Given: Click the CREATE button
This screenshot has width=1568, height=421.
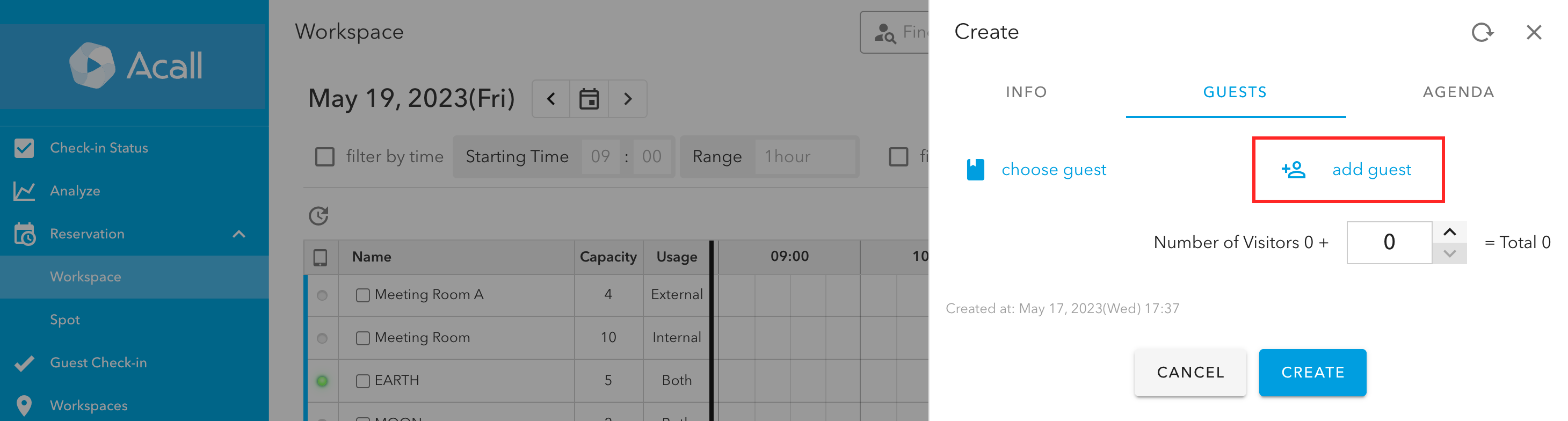Looking at the screenshot, I should click(1312, 373).
